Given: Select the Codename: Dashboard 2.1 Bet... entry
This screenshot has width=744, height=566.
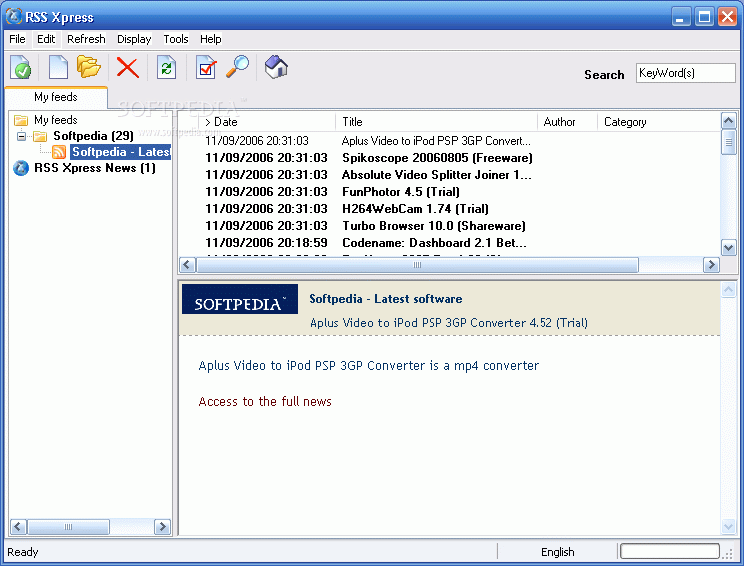Looking at the screenshot, I should (434, 243).
